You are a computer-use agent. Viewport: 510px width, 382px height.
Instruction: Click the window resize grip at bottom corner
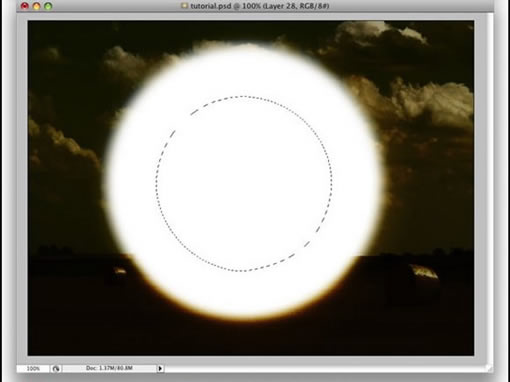pyautogui.click(x=489, y=368)
